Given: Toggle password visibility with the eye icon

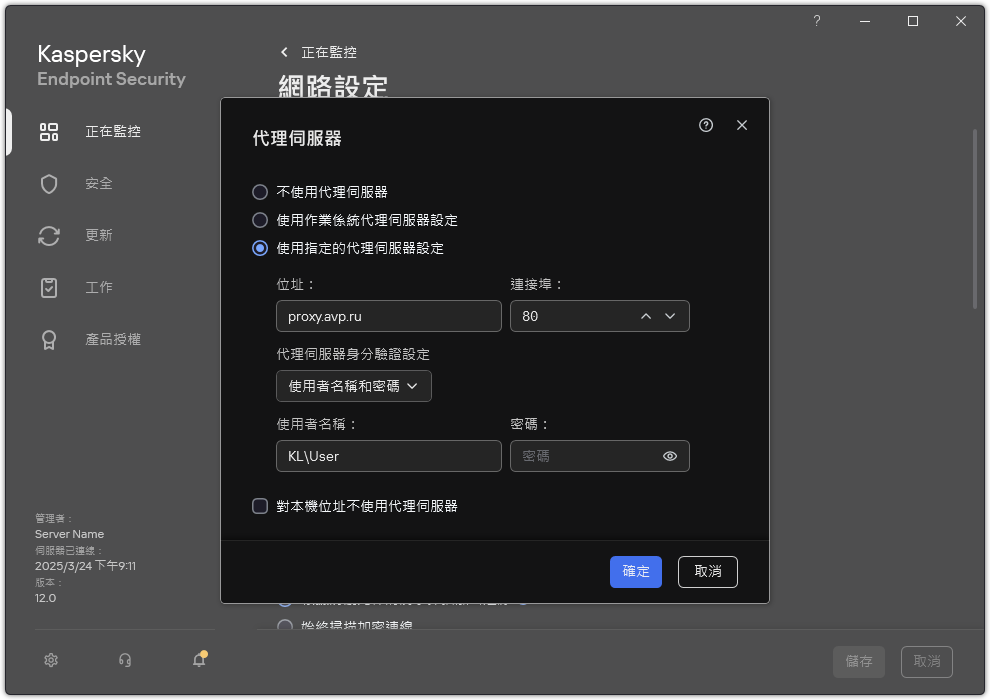Looking at the screenshot, I should (x=671, y=456).
